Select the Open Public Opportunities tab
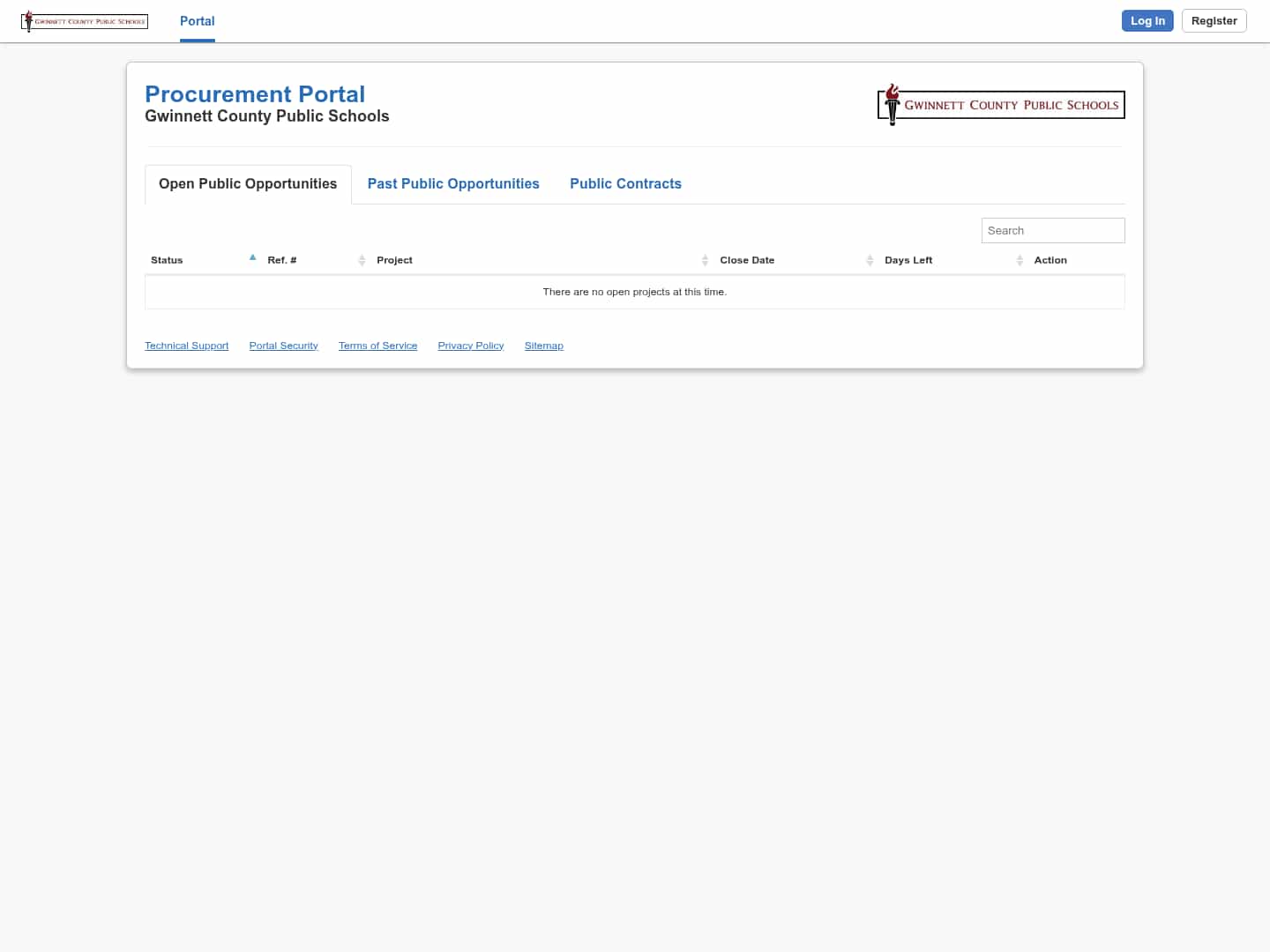This screenshot has height=952, width=1270. pyautogui.click(x=248, y=184)
